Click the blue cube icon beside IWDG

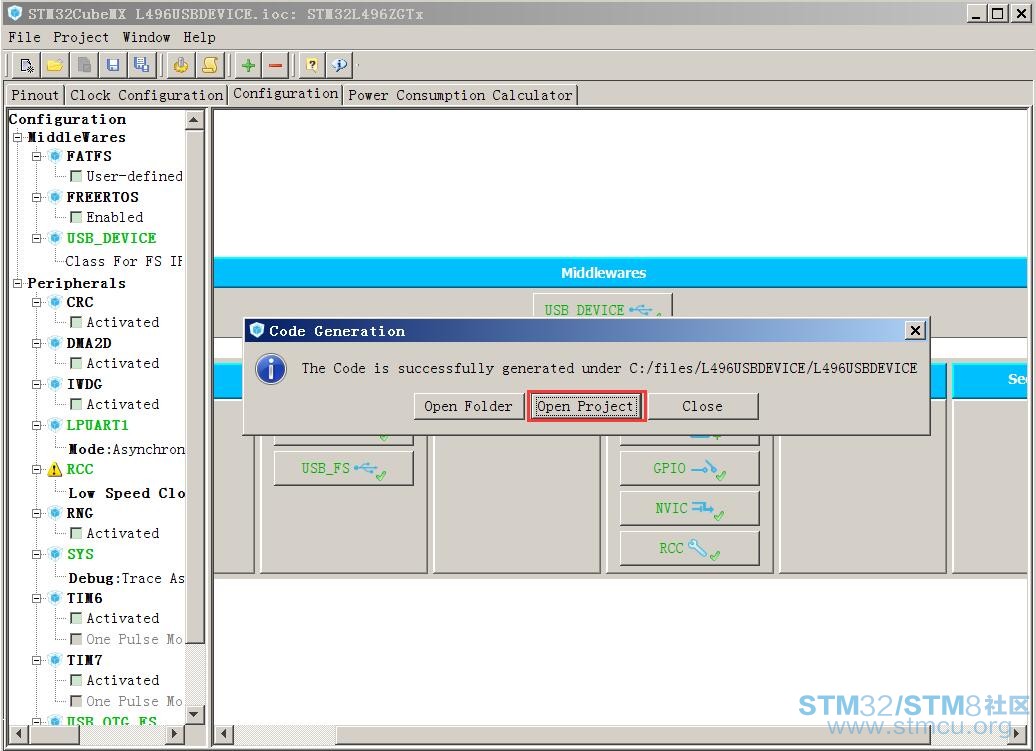point(56,384)
